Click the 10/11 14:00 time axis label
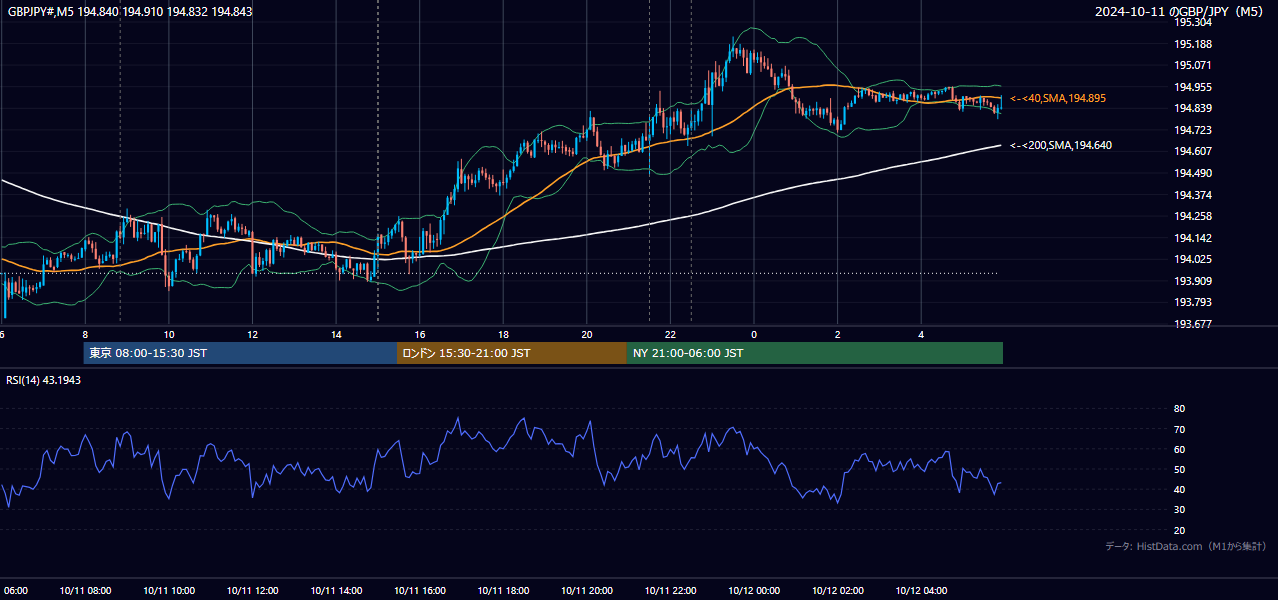 coord(336,591)
